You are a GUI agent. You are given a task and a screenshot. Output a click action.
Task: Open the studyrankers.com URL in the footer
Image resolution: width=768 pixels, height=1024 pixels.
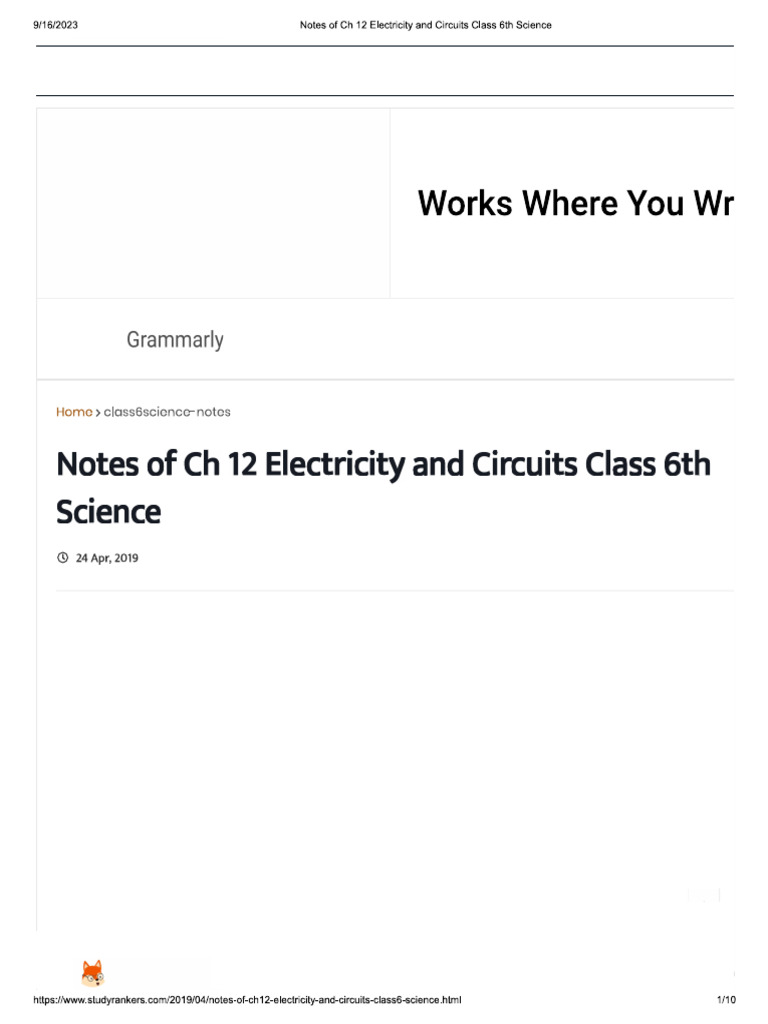[248, 1000]
